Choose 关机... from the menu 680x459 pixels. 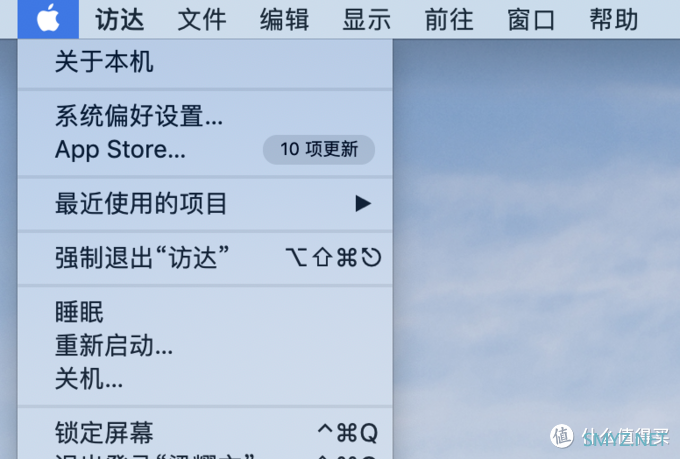pos(205,379)
